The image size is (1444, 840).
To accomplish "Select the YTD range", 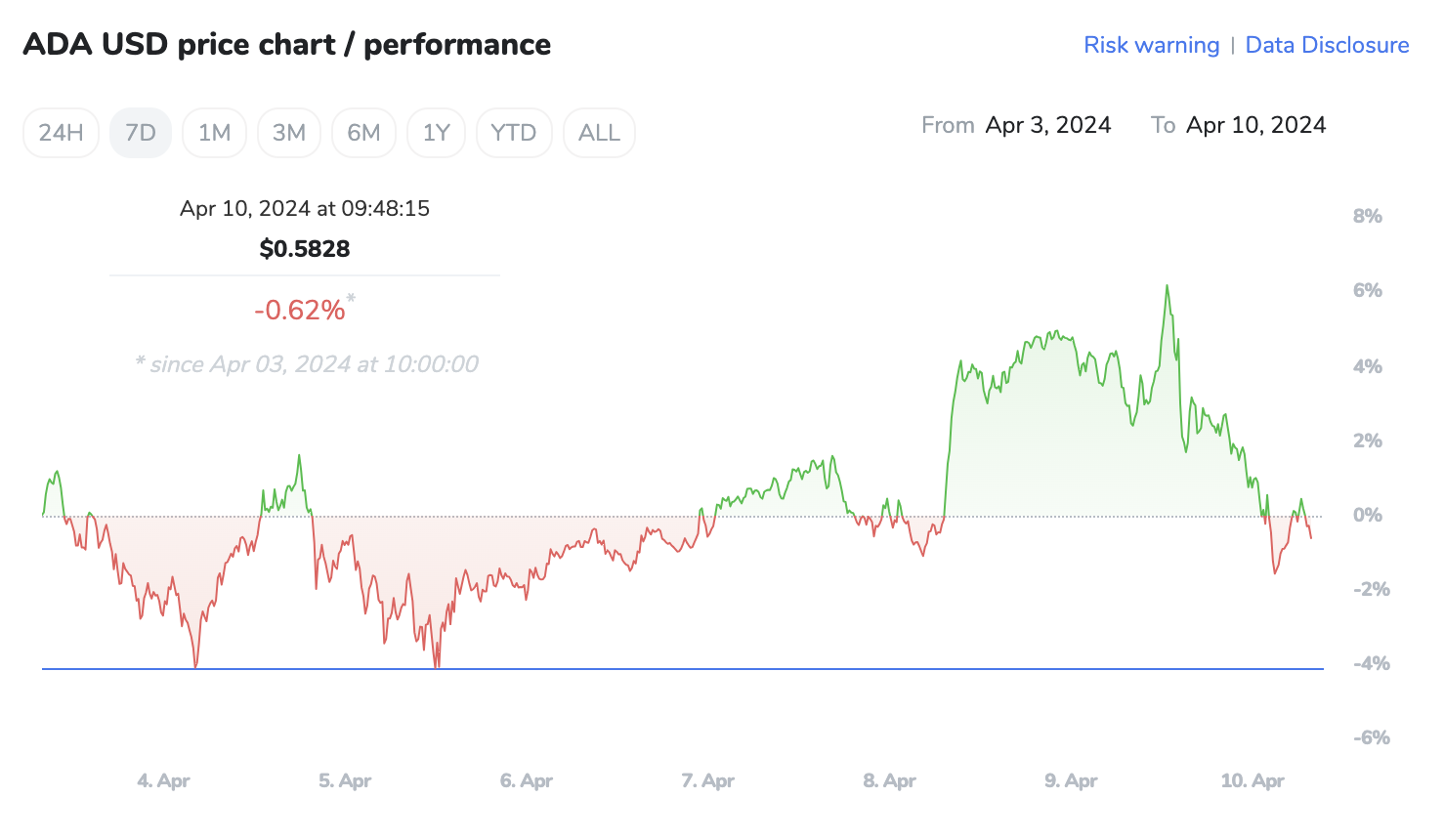I will (514, 133).
